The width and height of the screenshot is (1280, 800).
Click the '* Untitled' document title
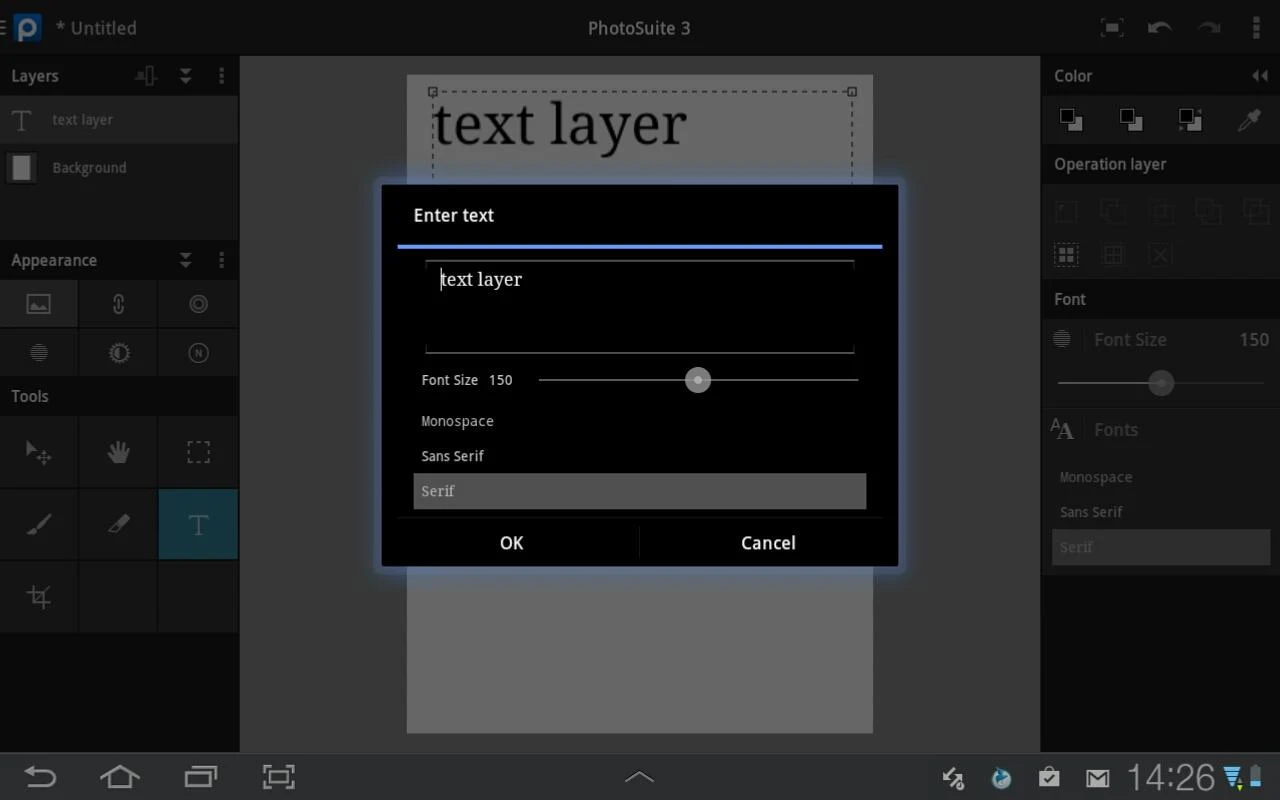tap(96, 28)
